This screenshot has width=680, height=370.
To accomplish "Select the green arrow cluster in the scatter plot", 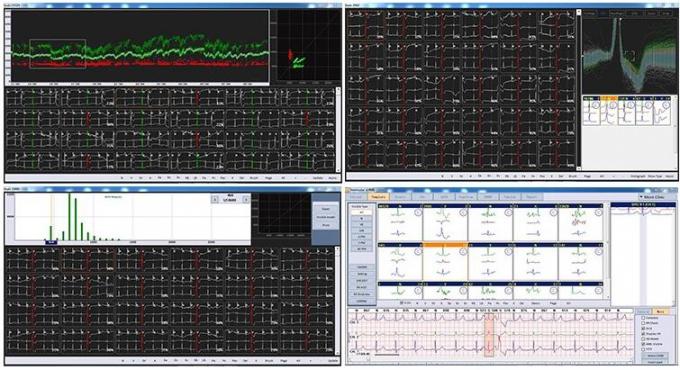I will (298, 62).
